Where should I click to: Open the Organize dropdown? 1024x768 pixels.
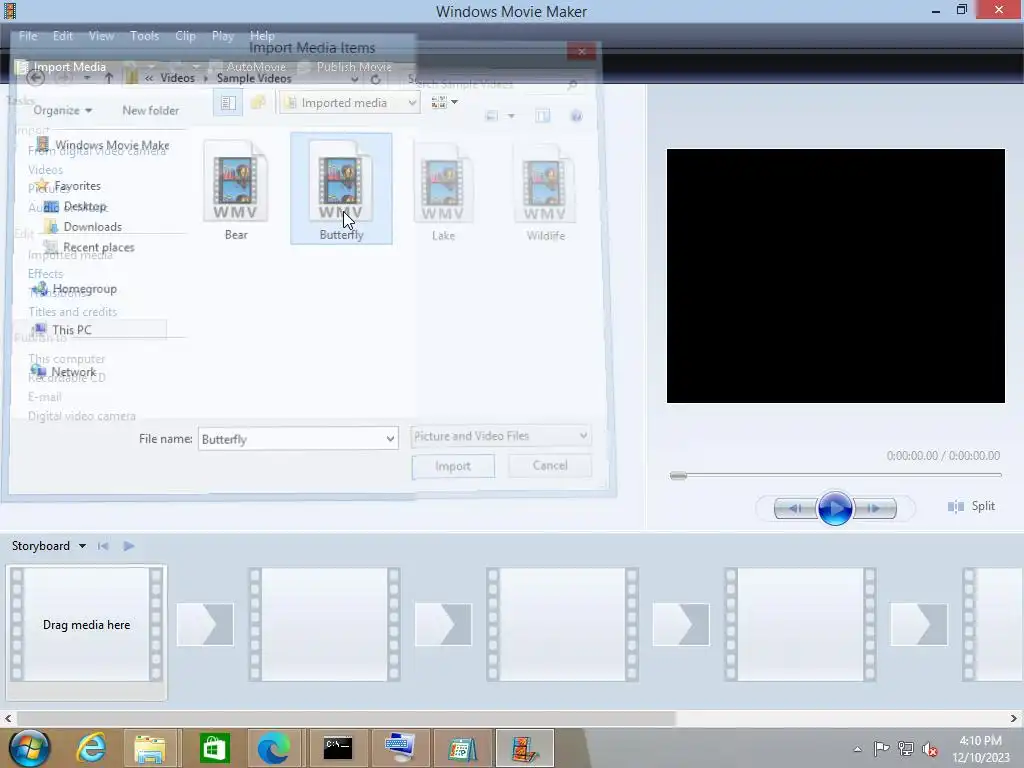[62, 110]
